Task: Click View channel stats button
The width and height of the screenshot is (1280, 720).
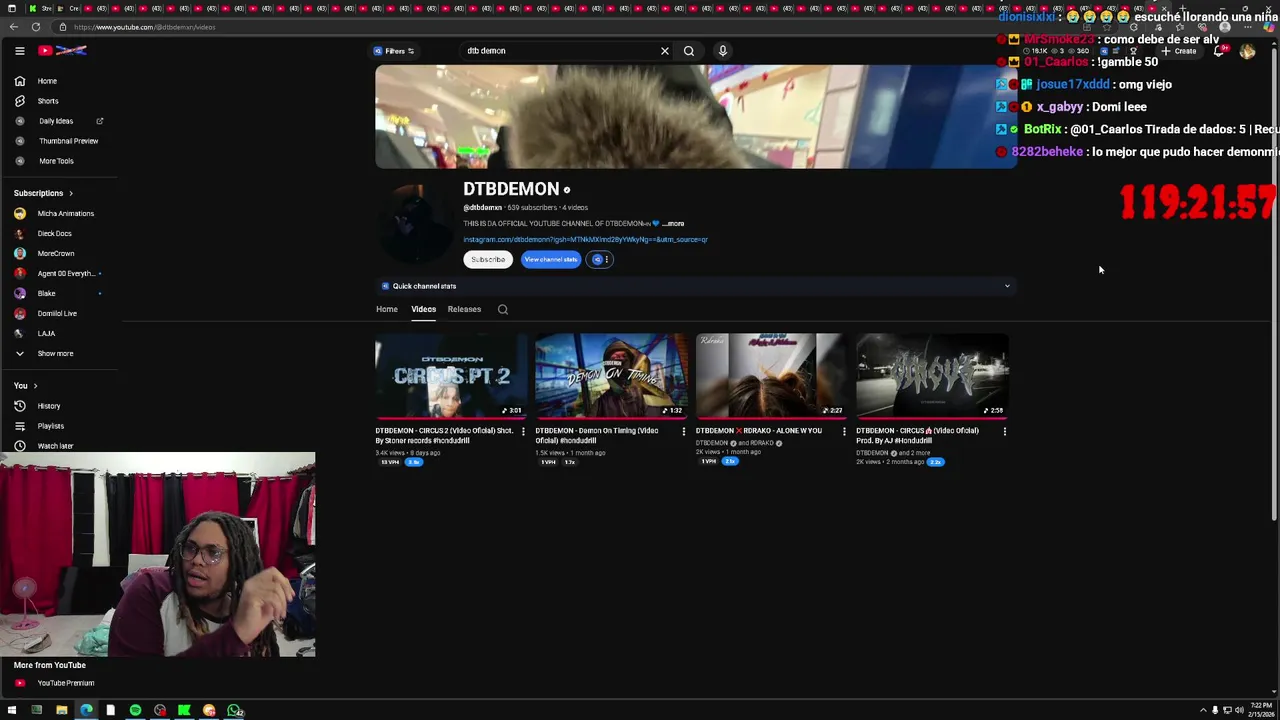Action: pyautogui.click(x=550, y=260)
